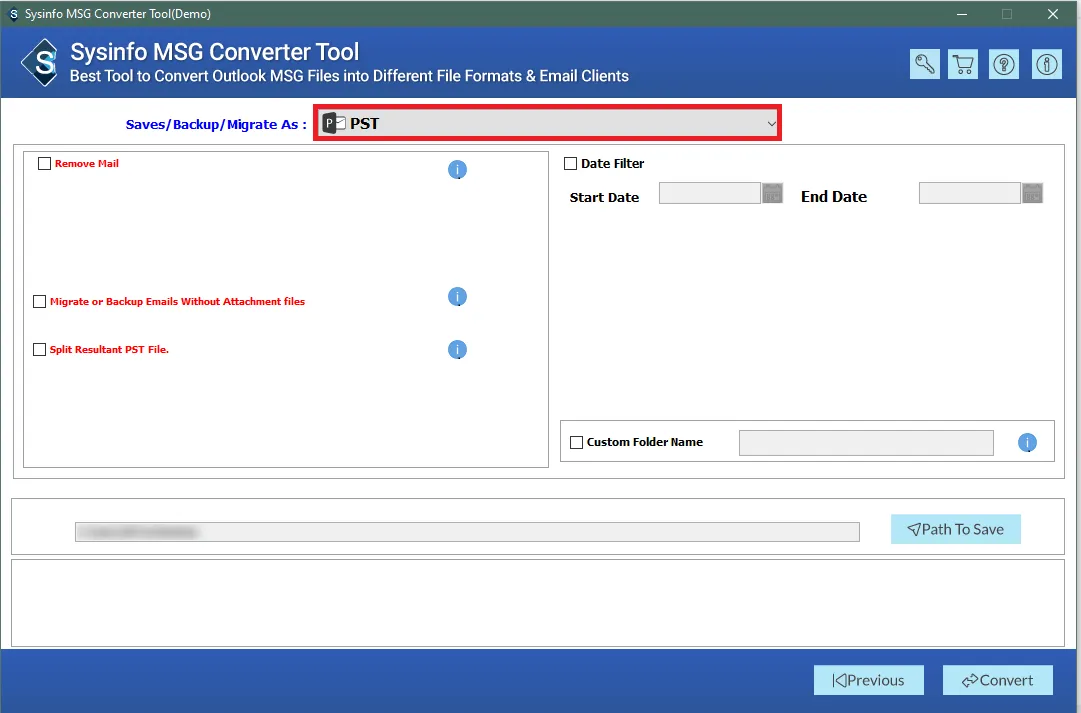This screenshot has height=713, width=1081.
Task: Click the question mark help icon
Action: (x=1004, y=64)
